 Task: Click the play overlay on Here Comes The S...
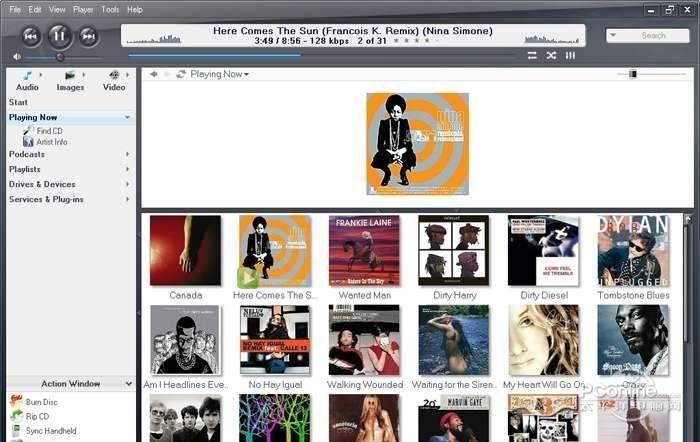(x=247, y=277)
